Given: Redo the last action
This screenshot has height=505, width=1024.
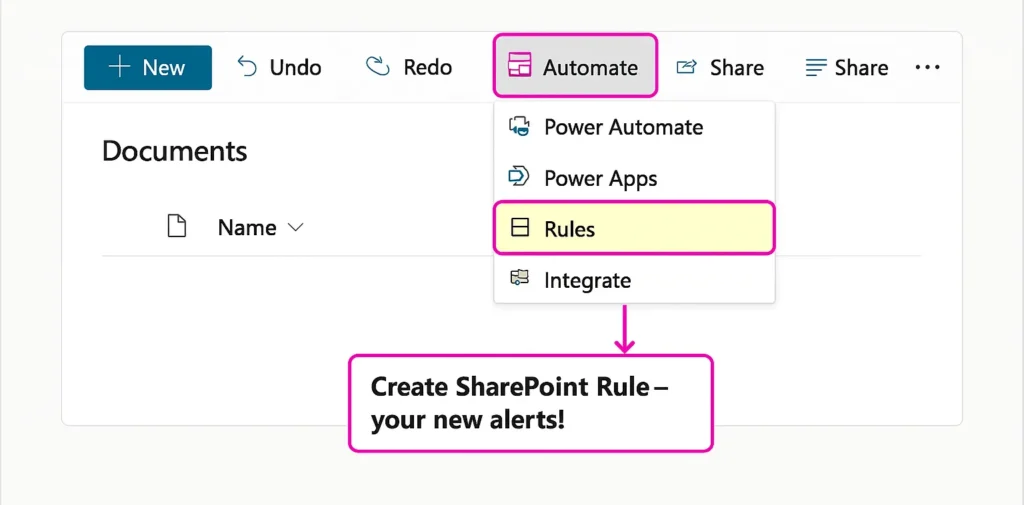Looking at the screenshot, I should coord(409,67).
